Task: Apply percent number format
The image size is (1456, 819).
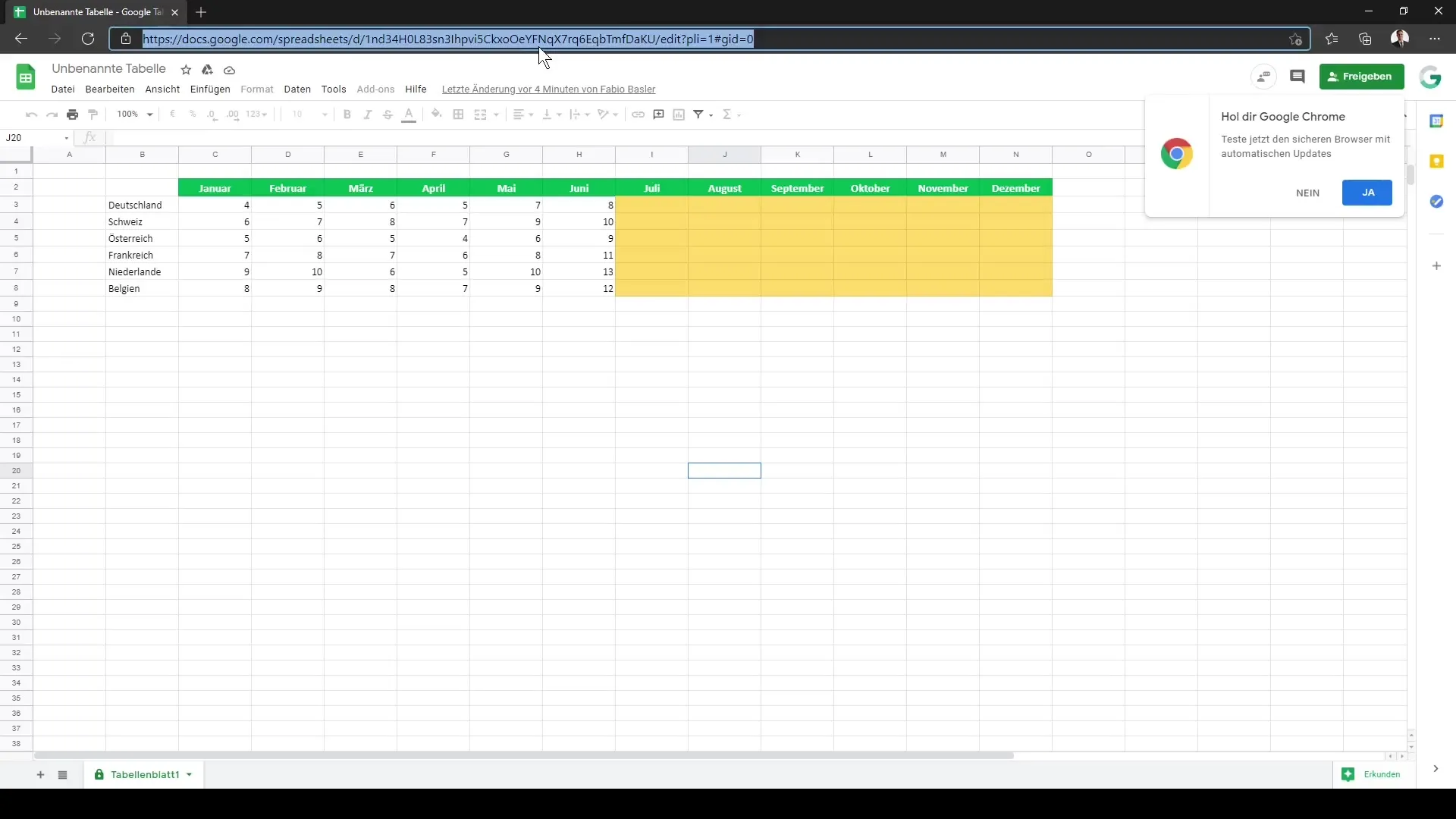Action: [x=193, y=115]
